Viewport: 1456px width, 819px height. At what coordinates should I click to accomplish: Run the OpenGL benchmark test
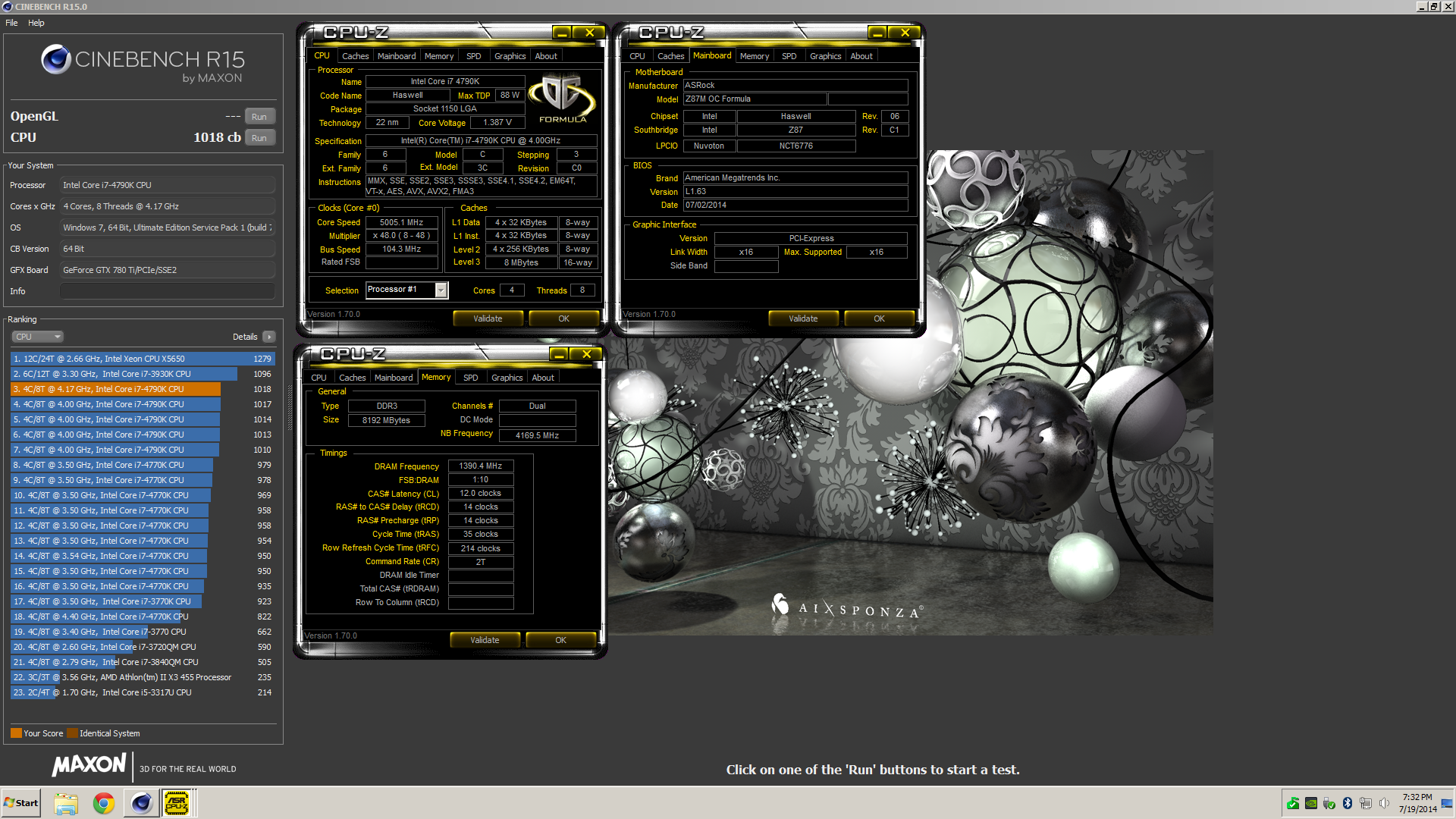click(x=259, y=117)
